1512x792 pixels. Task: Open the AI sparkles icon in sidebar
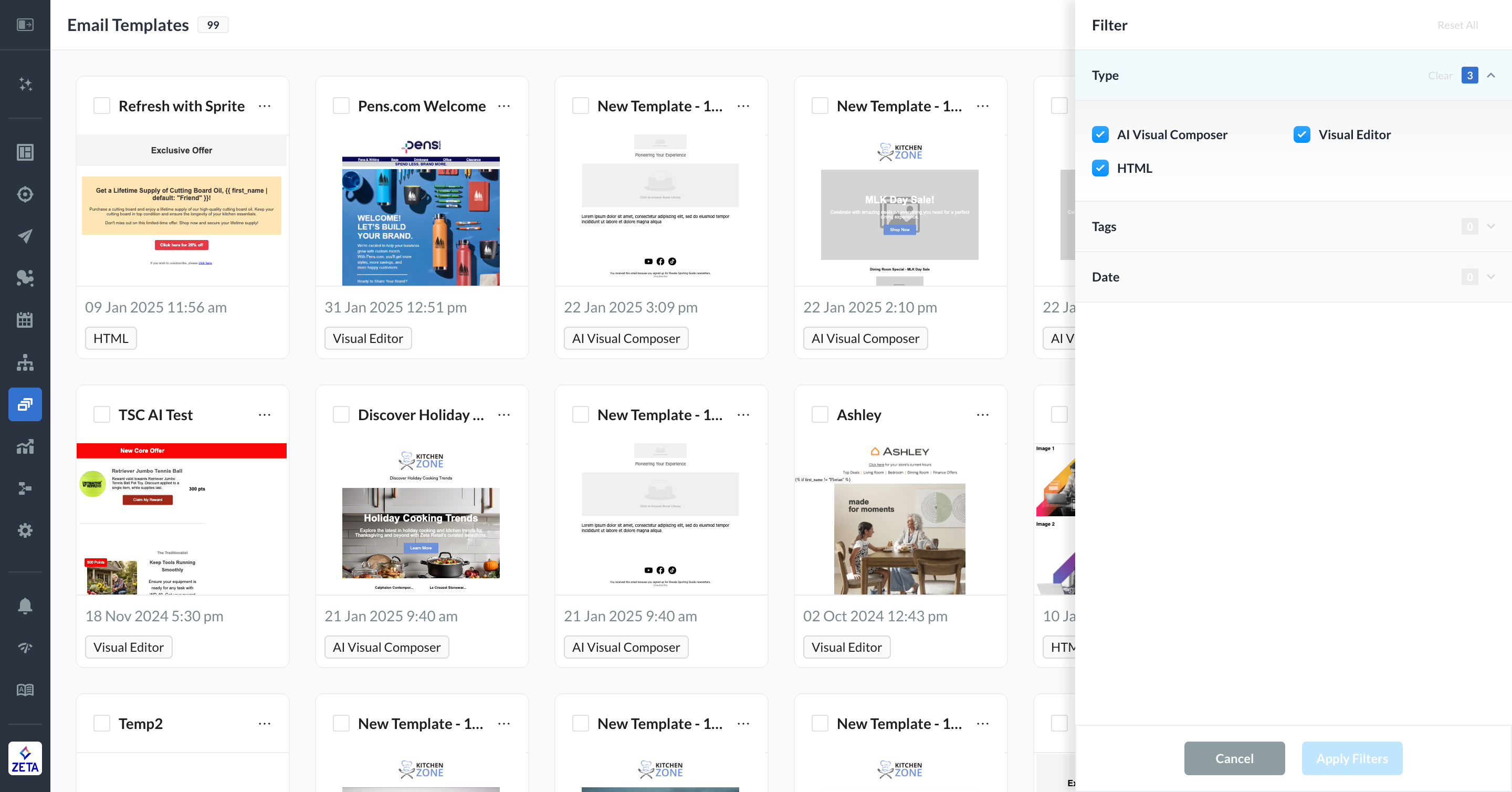click(25, 84)
